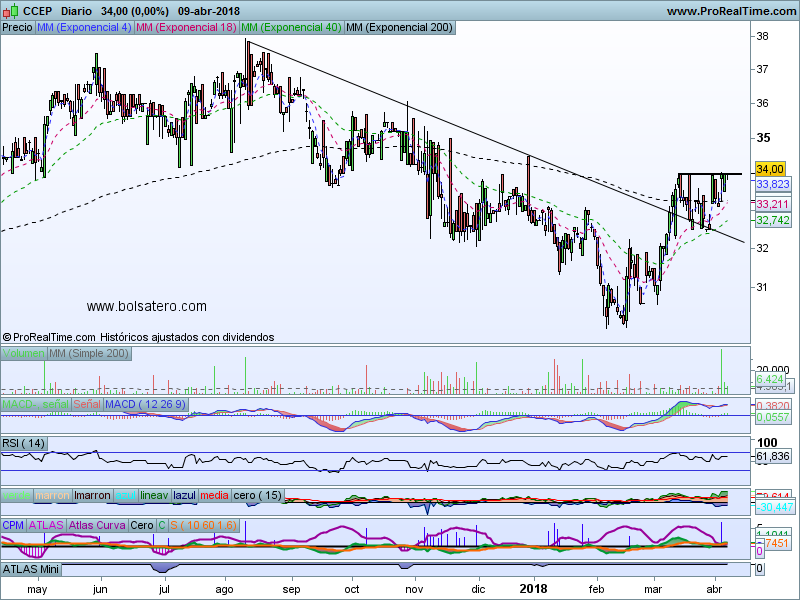Open the Diario timeframe selector
This screenshot has width=800, height=600.
point(80,11)
